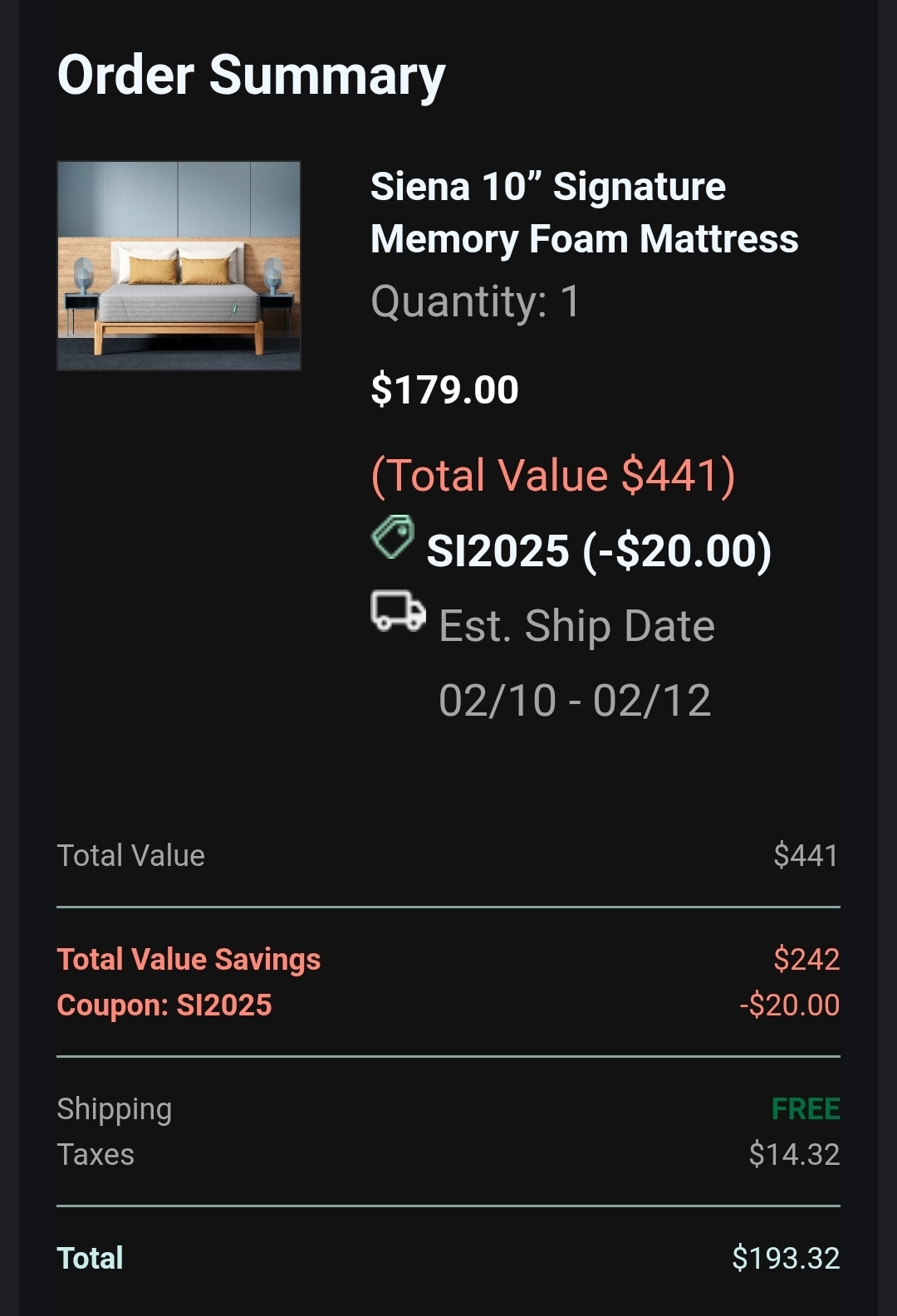Click the $179.00 item price
This screenshot has width=897, height=1316.
pyautogui.click(x=444, y=389)
